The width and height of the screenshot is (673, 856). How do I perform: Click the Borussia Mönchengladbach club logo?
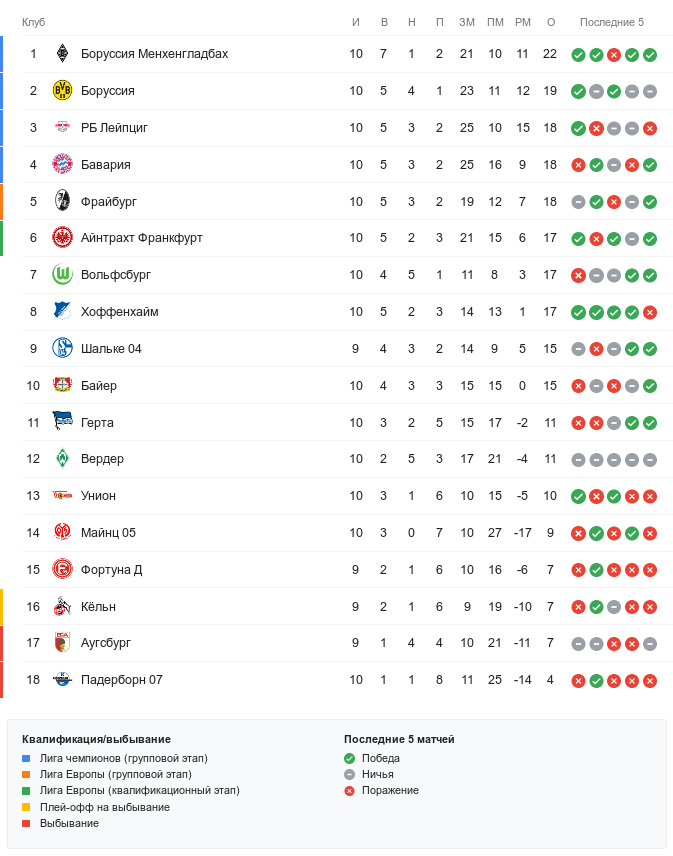63,54
